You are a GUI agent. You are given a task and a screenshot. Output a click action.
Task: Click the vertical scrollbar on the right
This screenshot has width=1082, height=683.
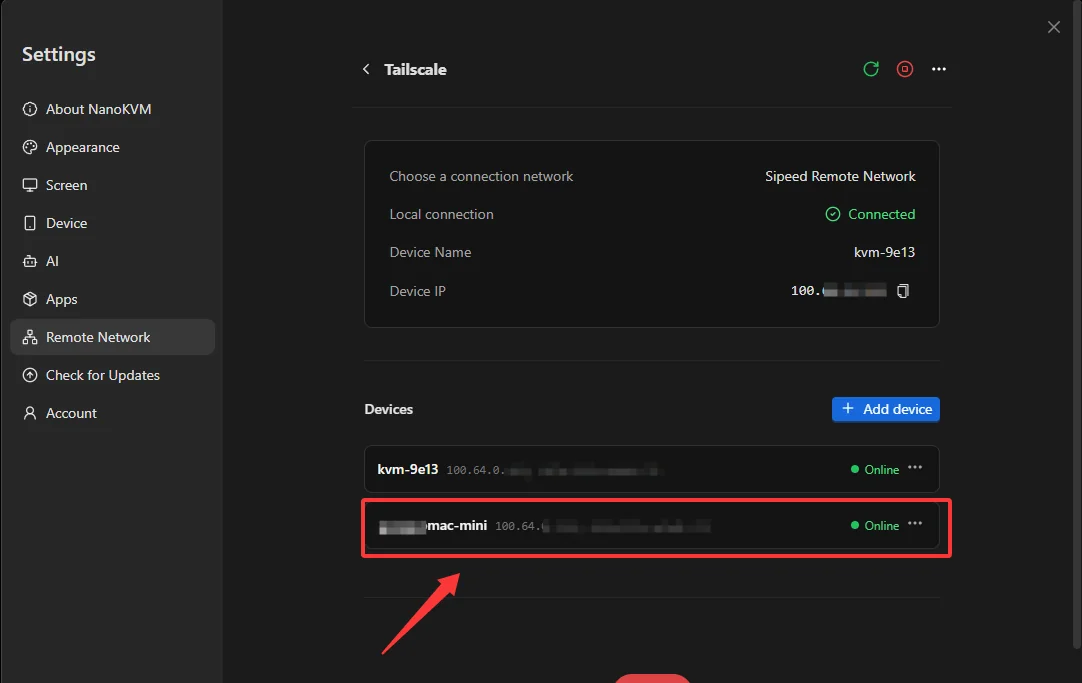pyautogui.click(x=1076, y=324)
